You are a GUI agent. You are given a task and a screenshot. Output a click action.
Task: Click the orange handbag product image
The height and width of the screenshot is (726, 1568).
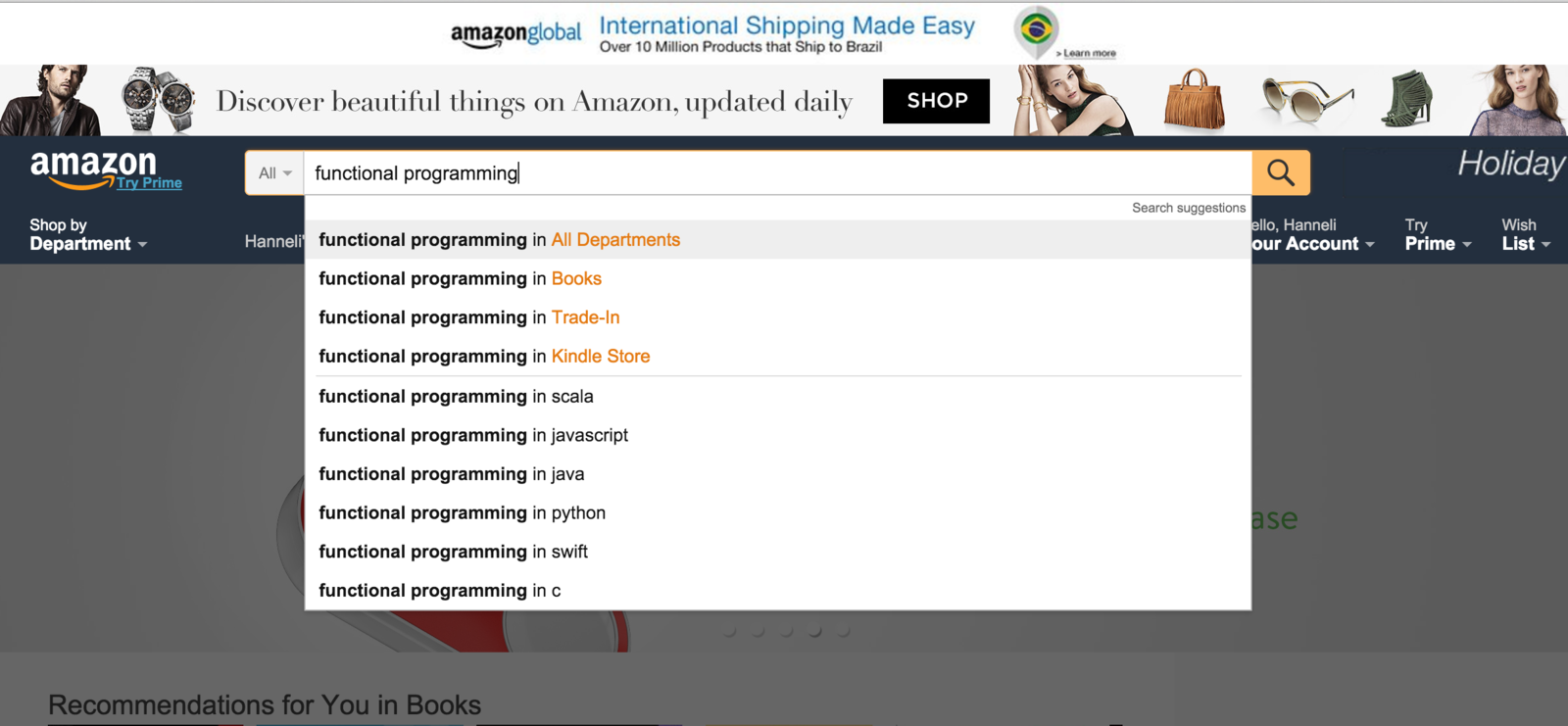click(x=1195, y=99)
